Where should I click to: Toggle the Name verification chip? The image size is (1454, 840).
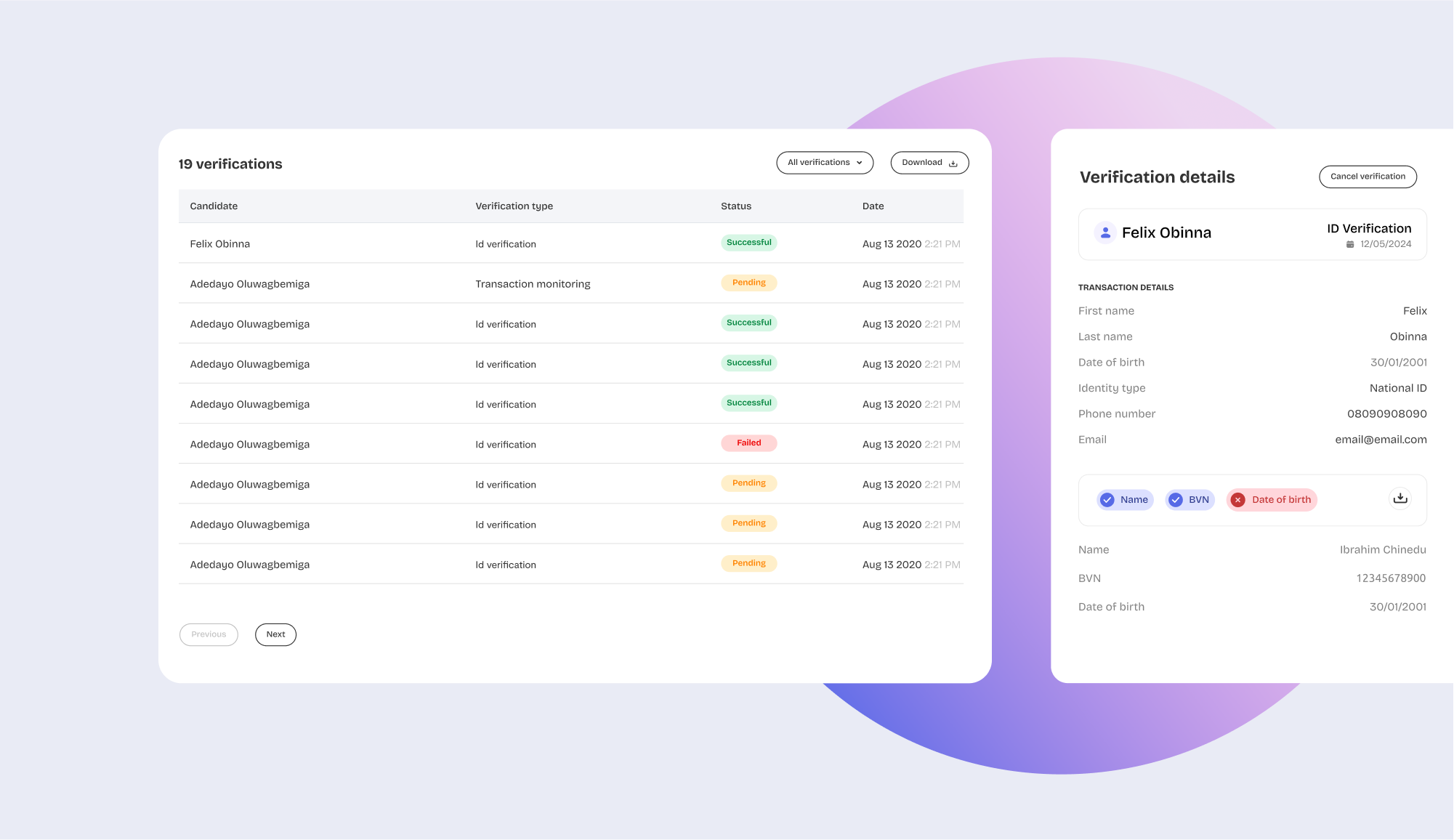click(1125, 499)
